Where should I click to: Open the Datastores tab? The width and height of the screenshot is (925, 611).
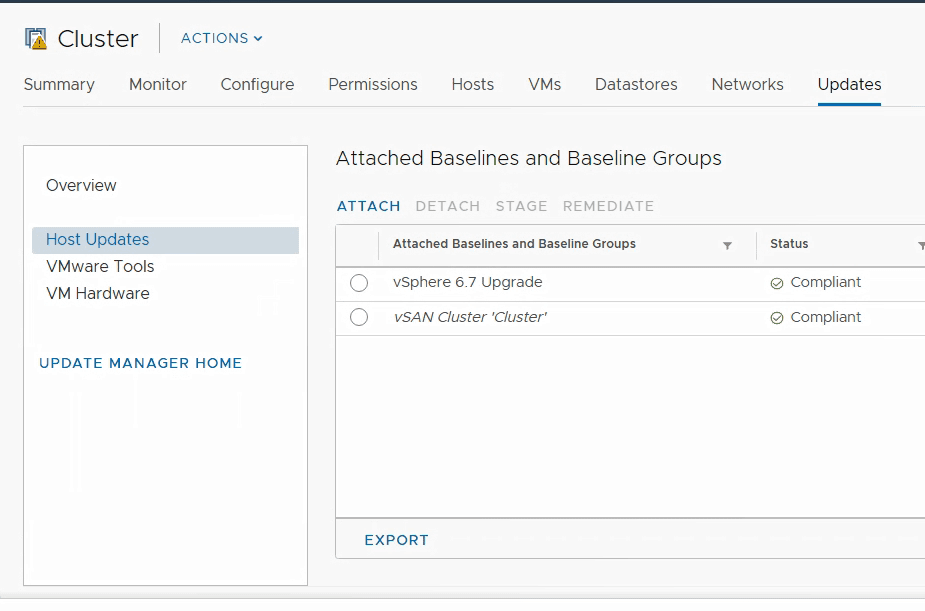pos(636,84)
